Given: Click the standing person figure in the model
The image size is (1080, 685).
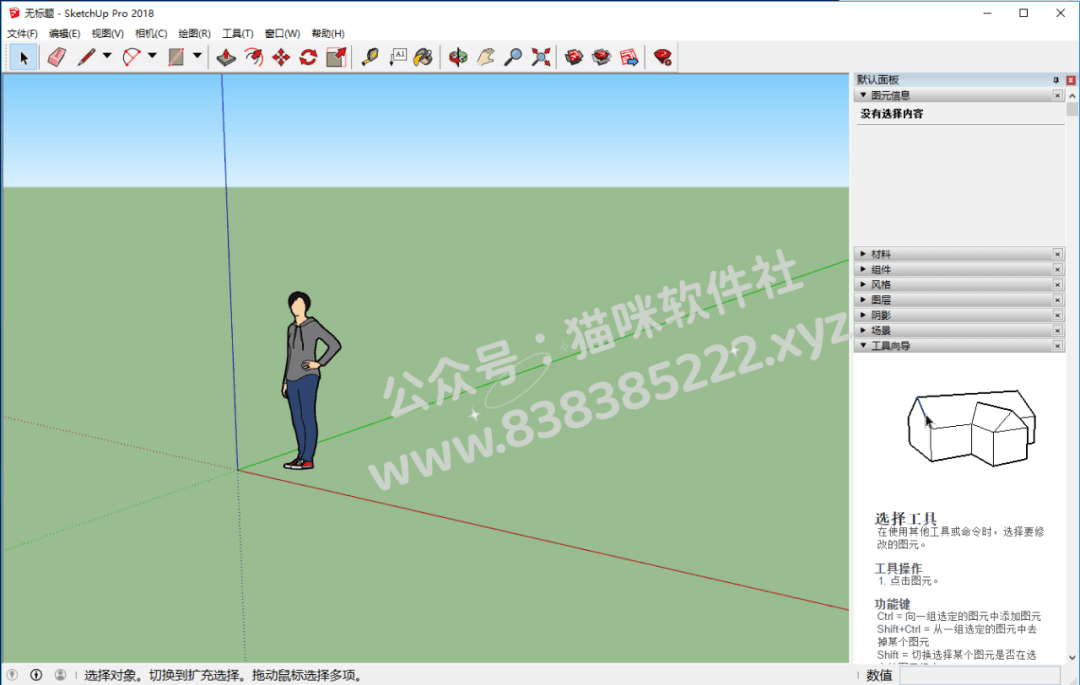Looking at the screenshot, I should click(309, 380).
